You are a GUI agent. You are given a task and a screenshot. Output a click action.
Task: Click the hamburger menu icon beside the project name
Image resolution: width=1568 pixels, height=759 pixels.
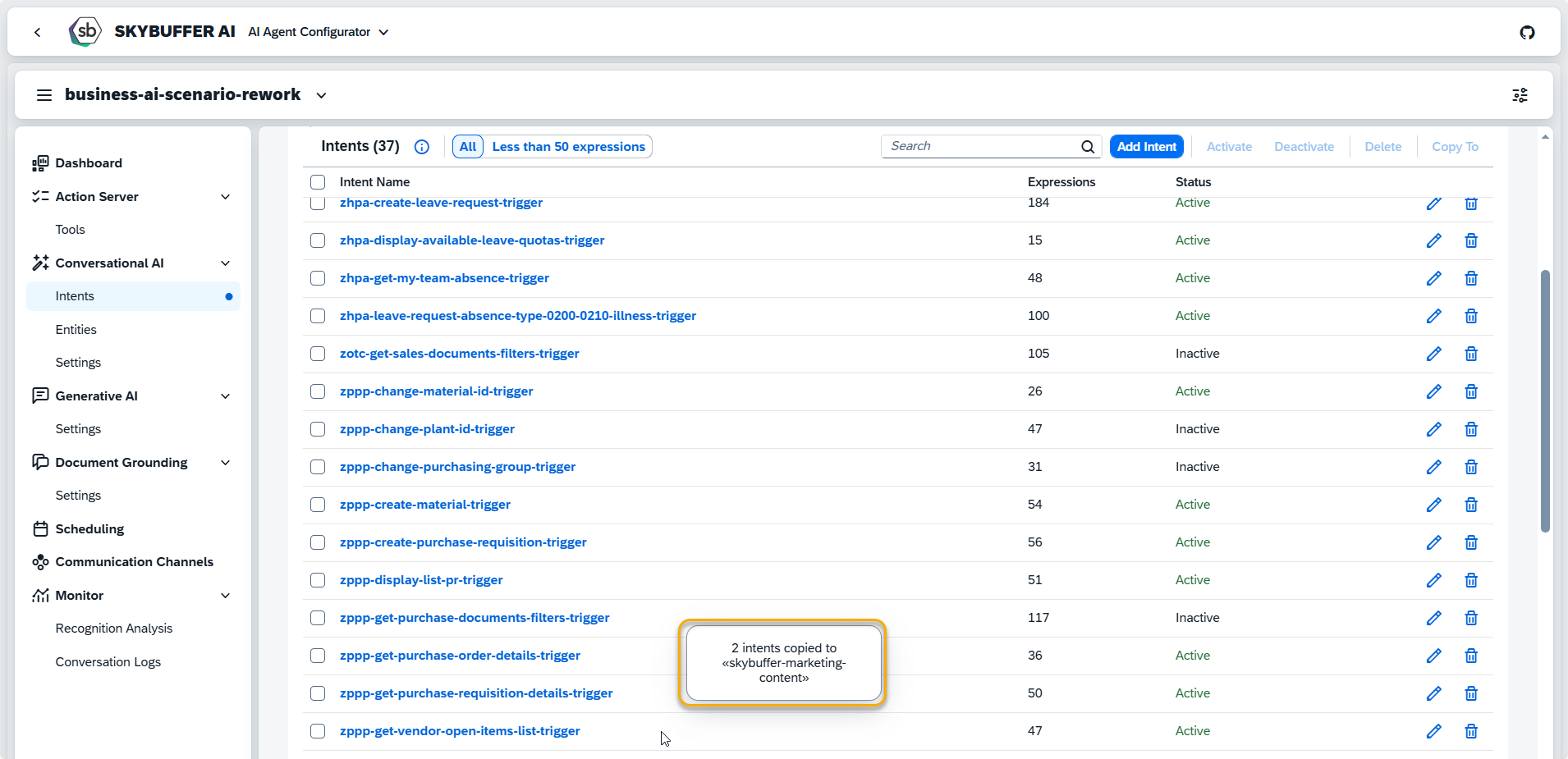(44, 95)
